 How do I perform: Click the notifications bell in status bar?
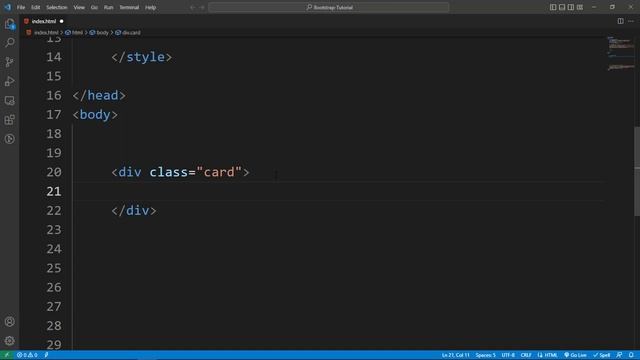(x=631, y=355)
